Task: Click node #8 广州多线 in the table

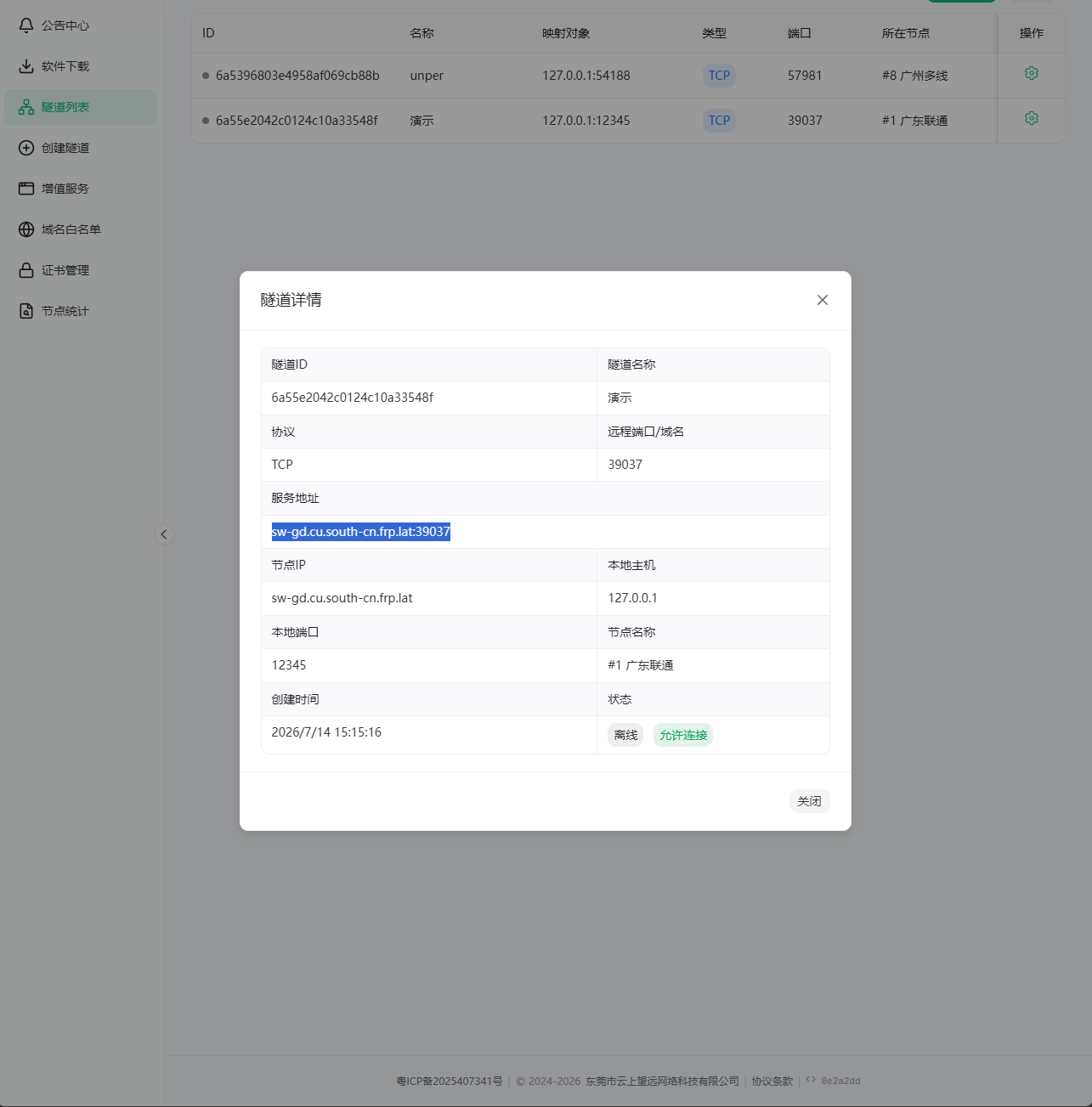Action: pos(915,76)
